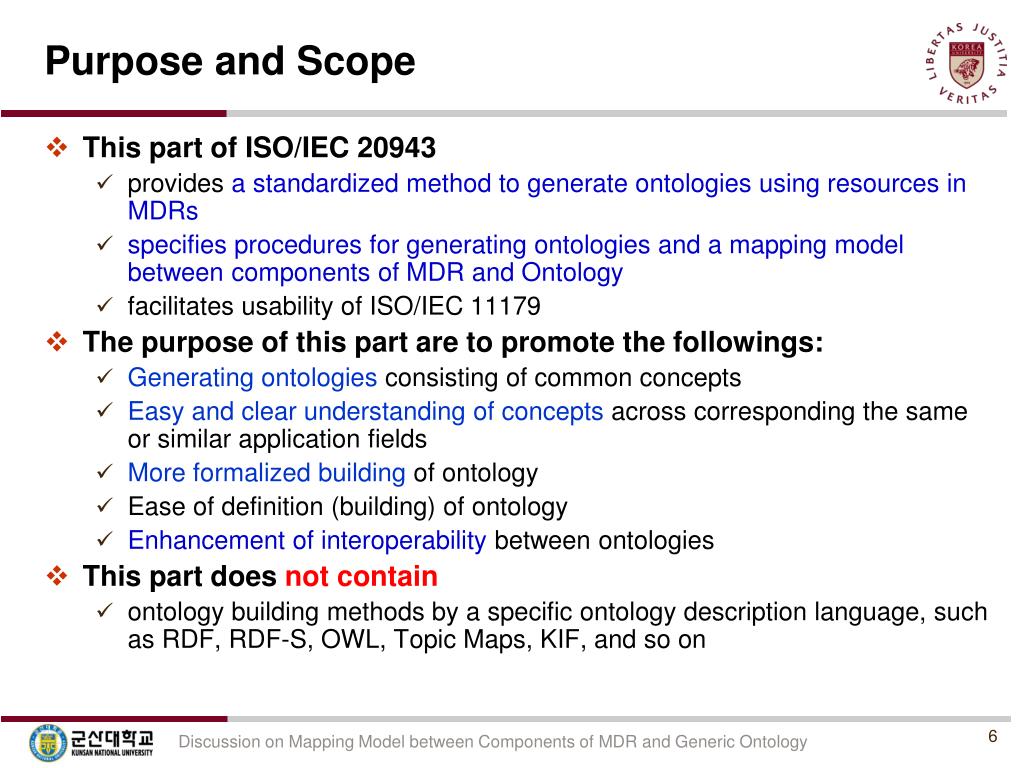Select the heading 'This part of ISO/IEC 20943'
The height and width of the screenshot is (768, 1024).
pyautogui.click(x=259, y=147)
